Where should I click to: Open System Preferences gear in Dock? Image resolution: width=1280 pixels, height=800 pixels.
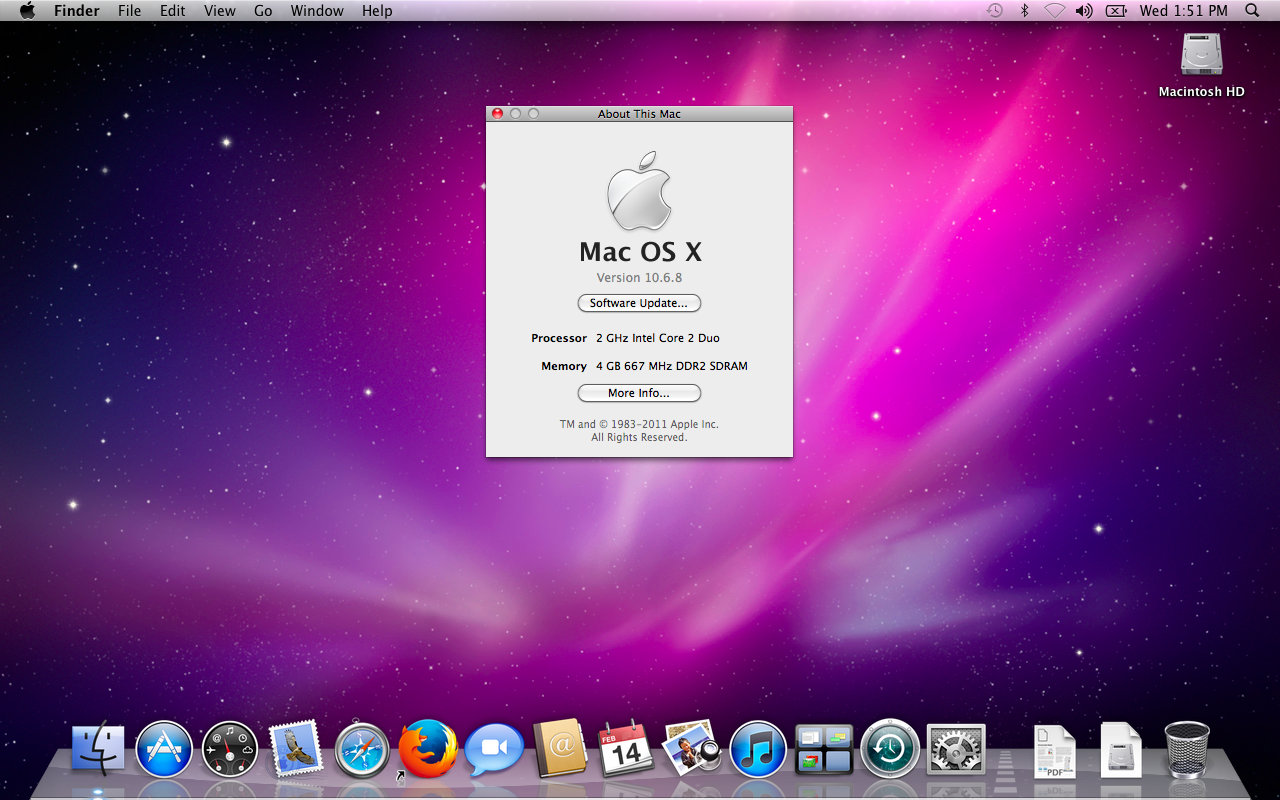[x=956, y=750]
